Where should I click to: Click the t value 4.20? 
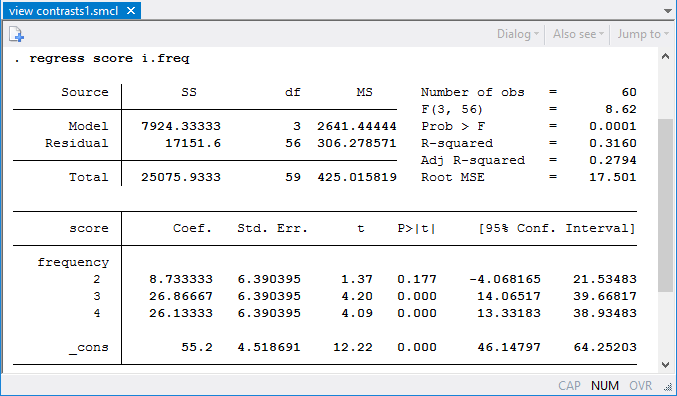coord(357,296)
